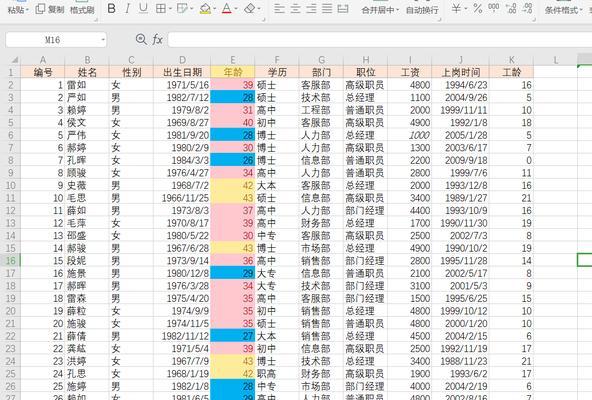The height and width of the screenshot is (400, 592).
Task: Click the eraser clear-format icon
Action: click(250, 8)
